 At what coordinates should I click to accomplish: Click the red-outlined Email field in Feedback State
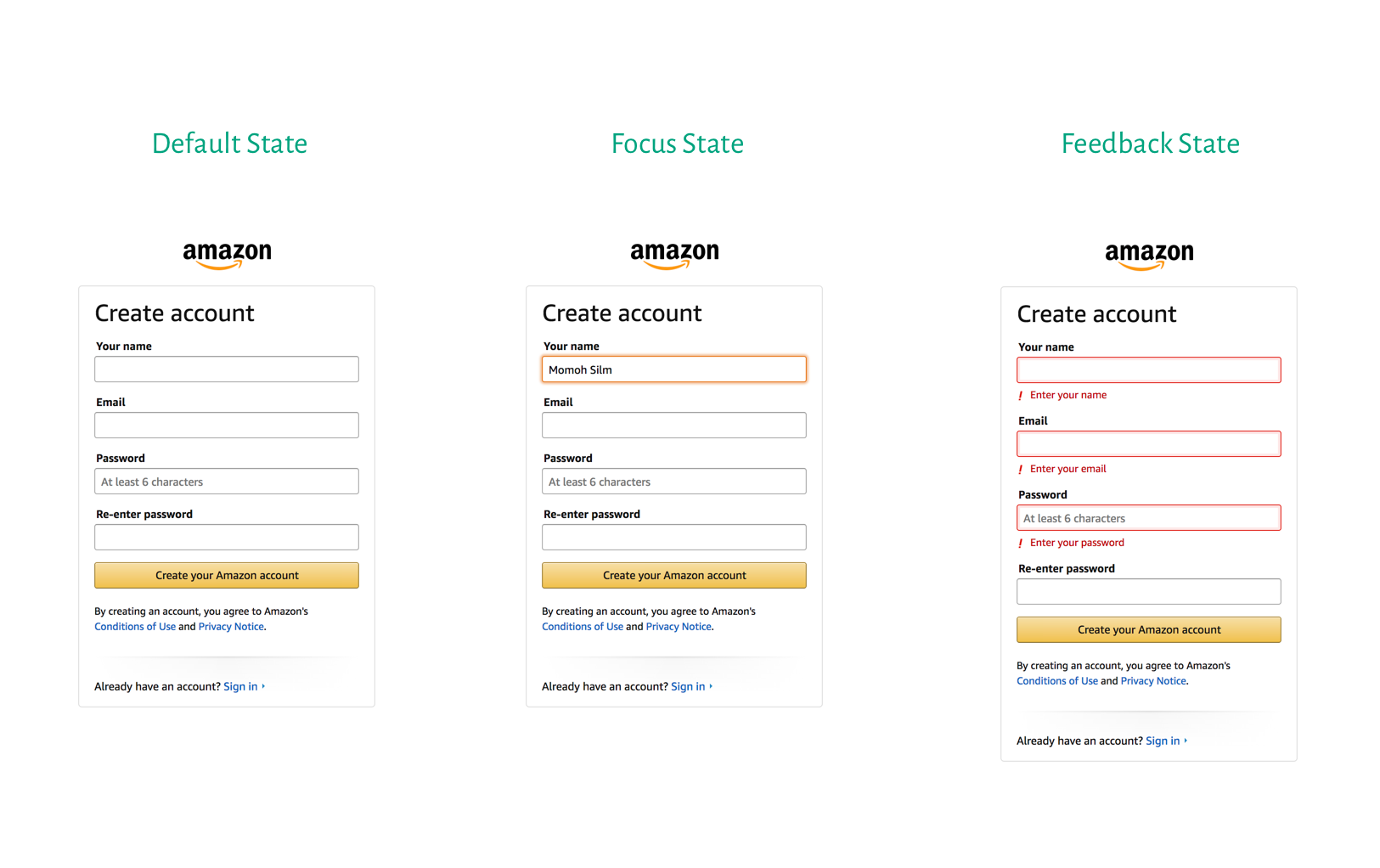(x=1148, y=443)
